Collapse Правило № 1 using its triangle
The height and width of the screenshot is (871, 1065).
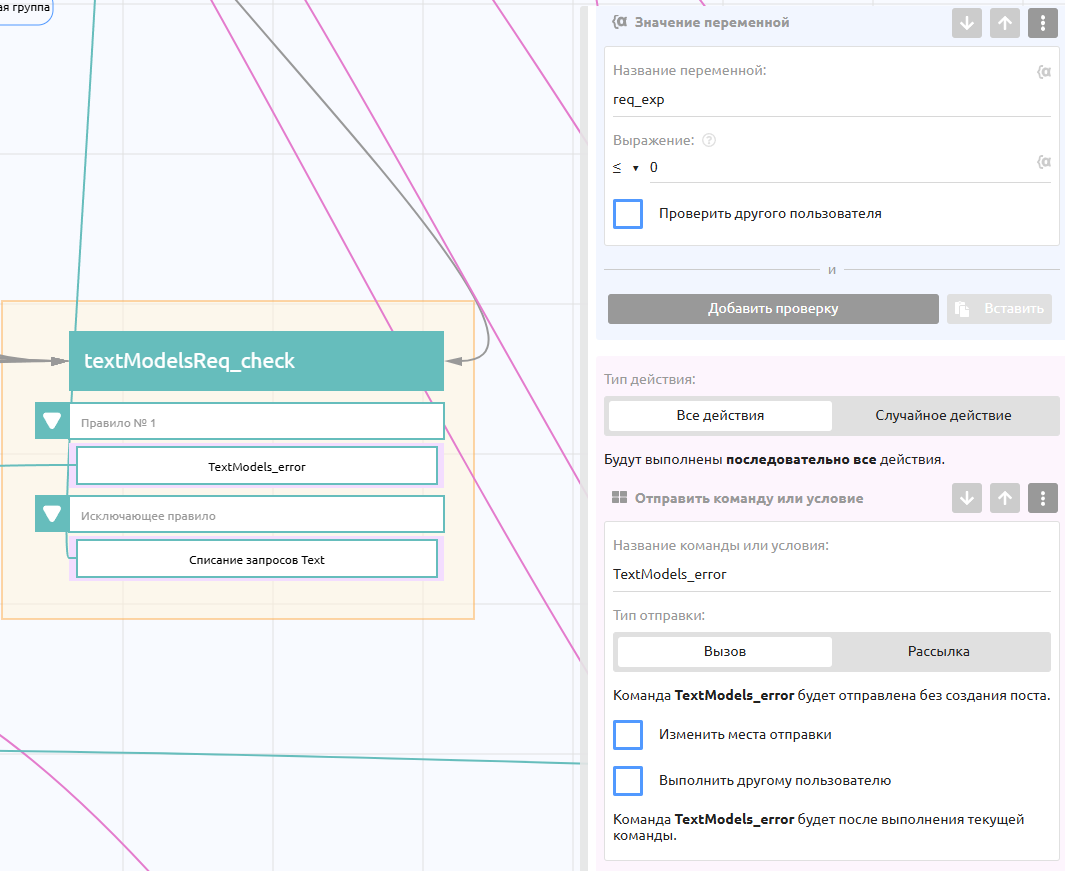pos(52,421)
